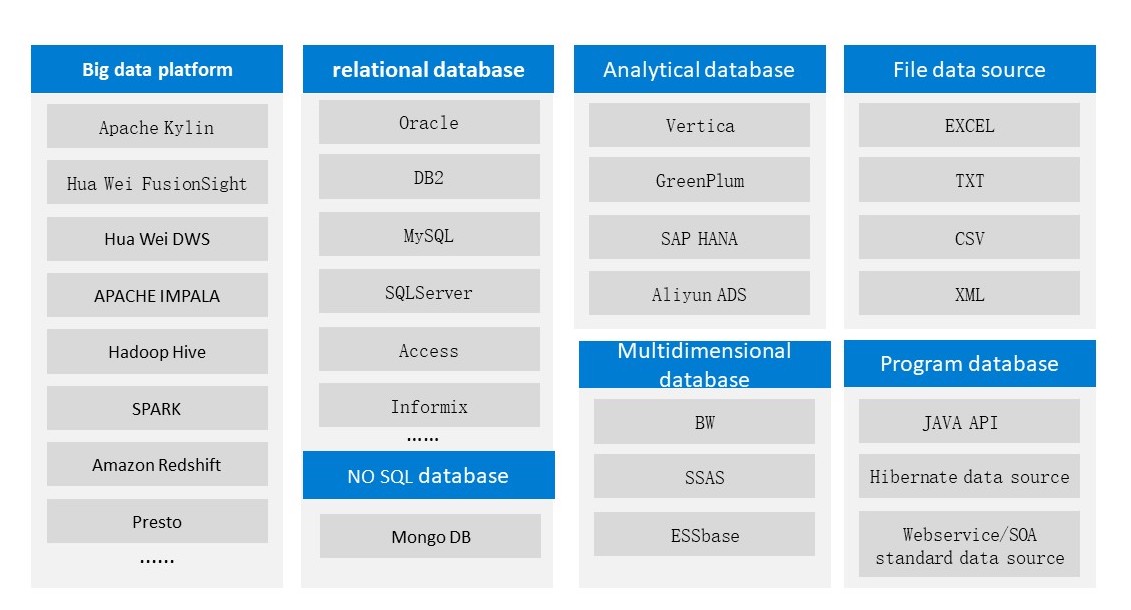Click the Multidimensional database header

705,365
